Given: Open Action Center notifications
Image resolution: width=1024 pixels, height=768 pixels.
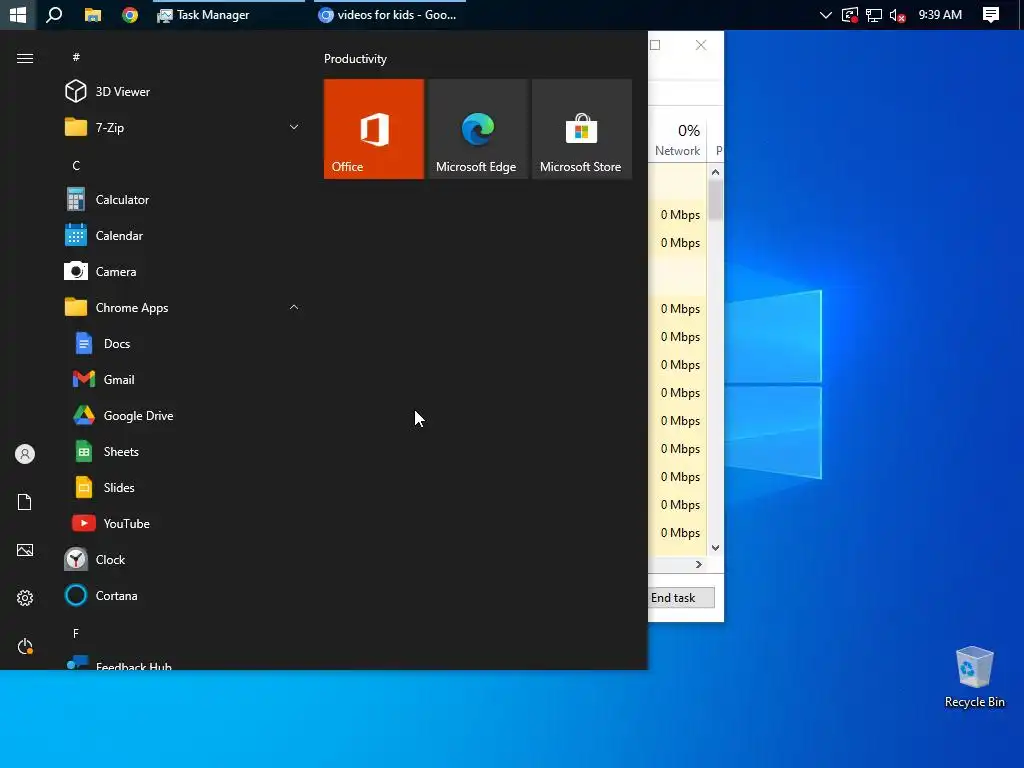Looking at the screenshot, I should (991, 14).
